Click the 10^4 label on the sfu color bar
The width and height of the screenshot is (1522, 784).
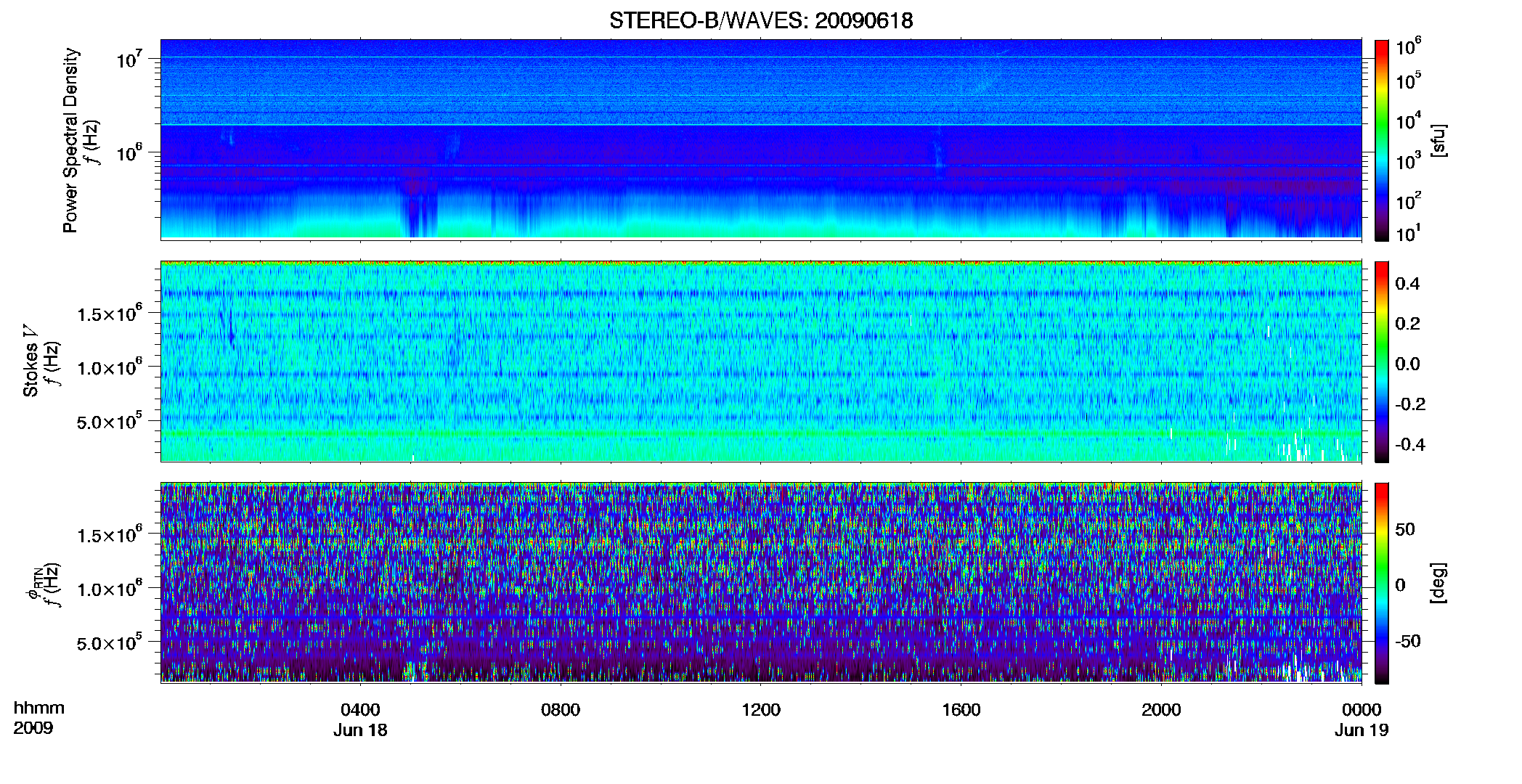pos(1409,121)
